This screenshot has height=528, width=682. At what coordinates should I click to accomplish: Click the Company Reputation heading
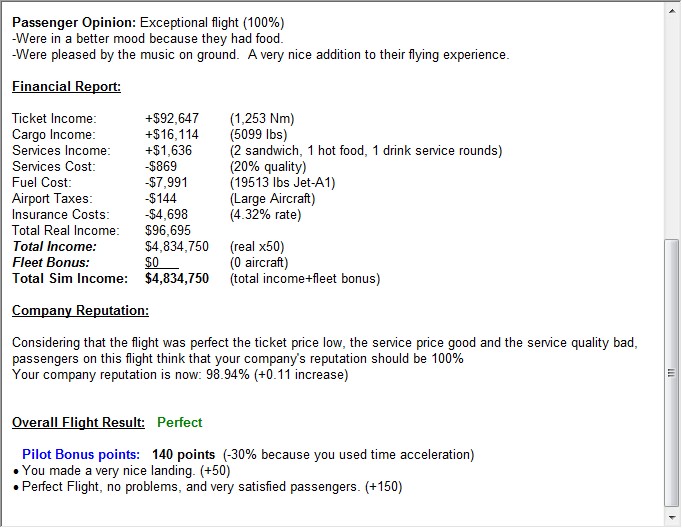pos(80,311)
